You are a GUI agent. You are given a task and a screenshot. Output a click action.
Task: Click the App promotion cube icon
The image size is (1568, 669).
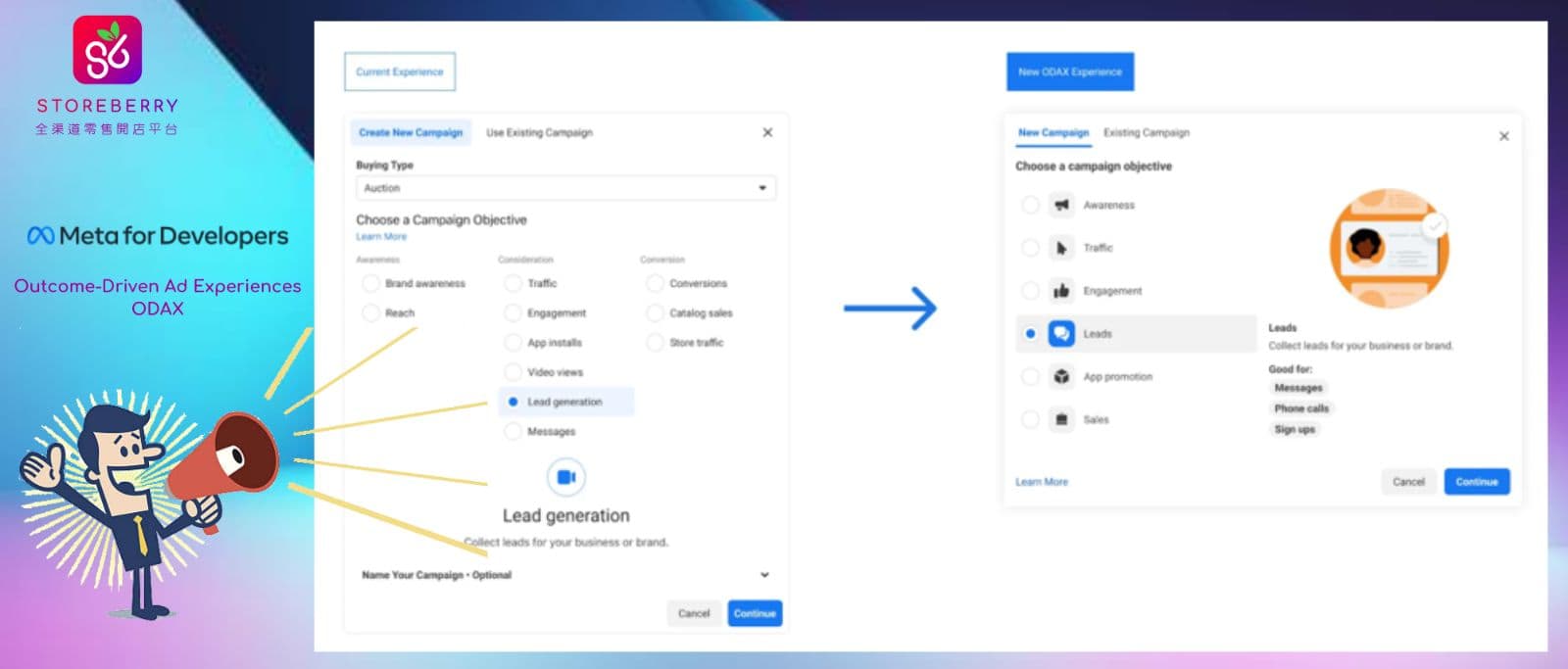coord(1061,376)
